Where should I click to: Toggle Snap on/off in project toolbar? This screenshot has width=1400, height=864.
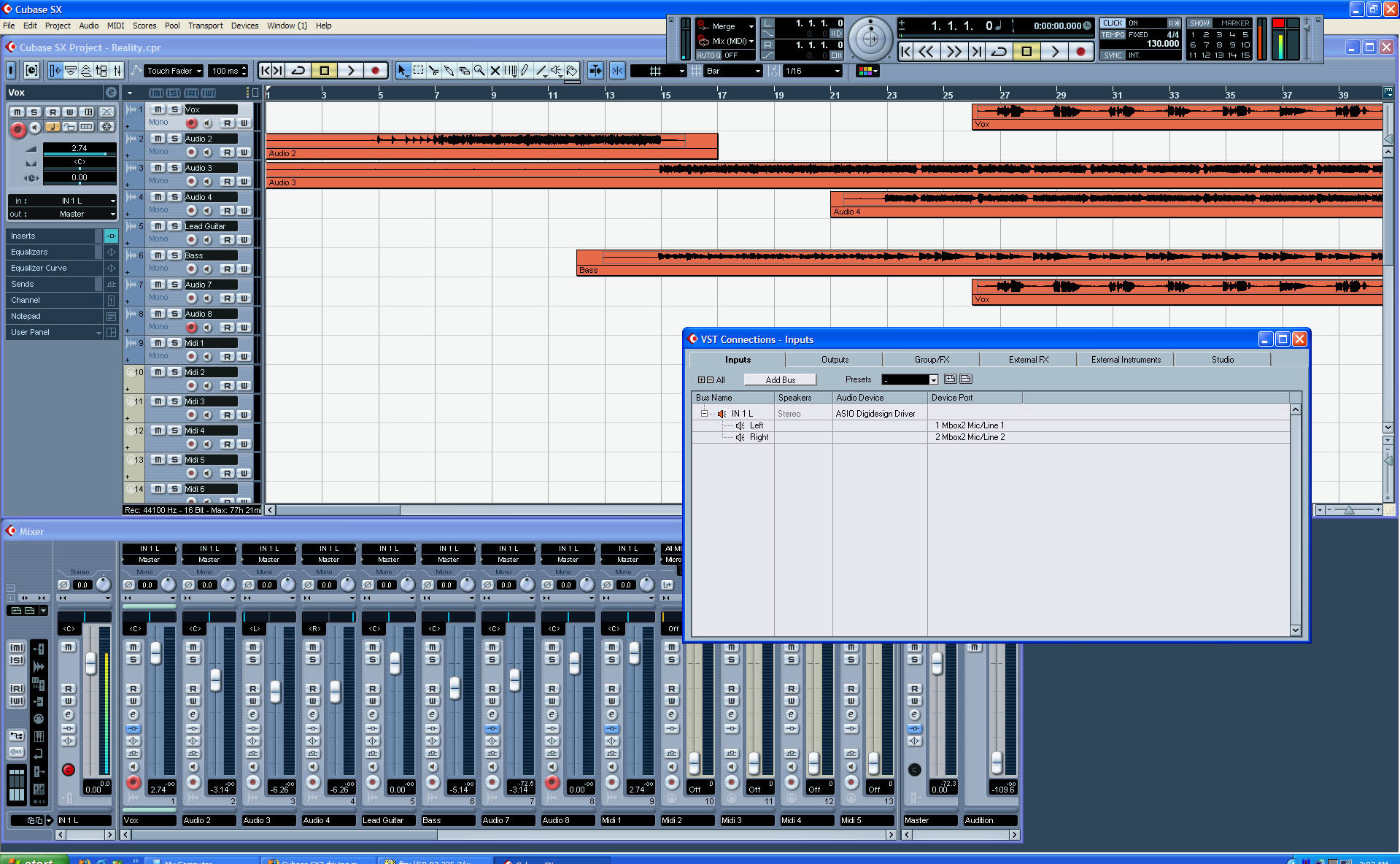click(x=617, y=71)
